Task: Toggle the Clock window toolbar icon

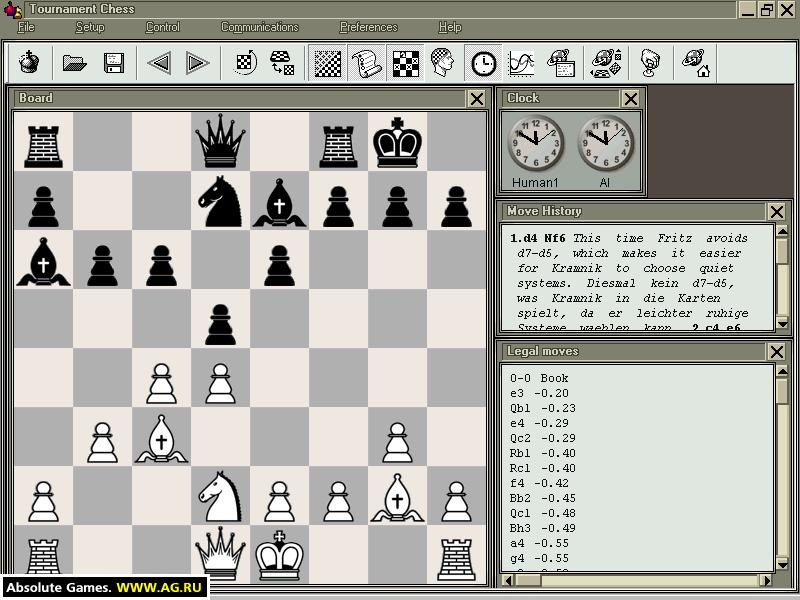Action: click(x=483, y=63)
